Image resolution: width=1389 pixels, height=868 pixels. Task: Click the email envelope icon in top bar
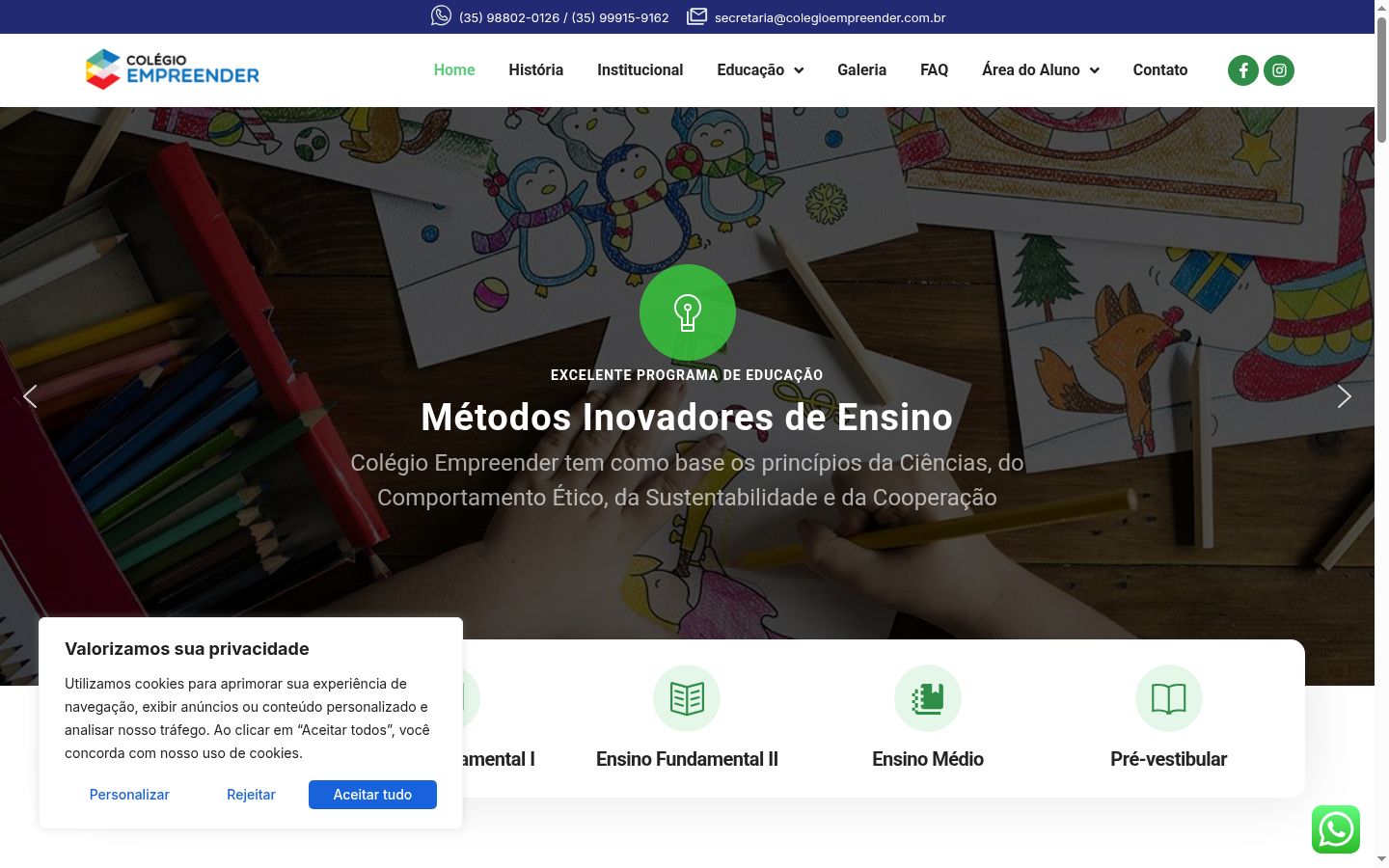(696, 16)
